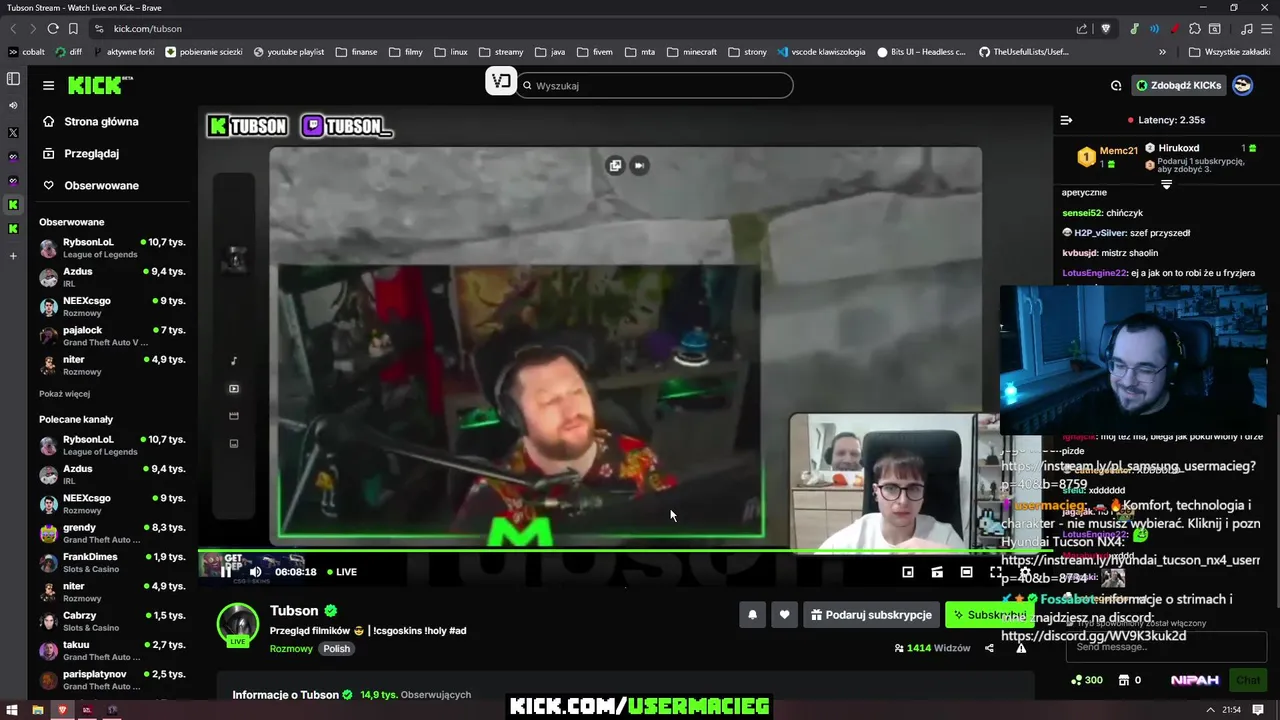Image resolution: width=1280 pixels, height=720 pixels.
Task: Open the filmy bookmarks folder
Action: tap(405, 52)
